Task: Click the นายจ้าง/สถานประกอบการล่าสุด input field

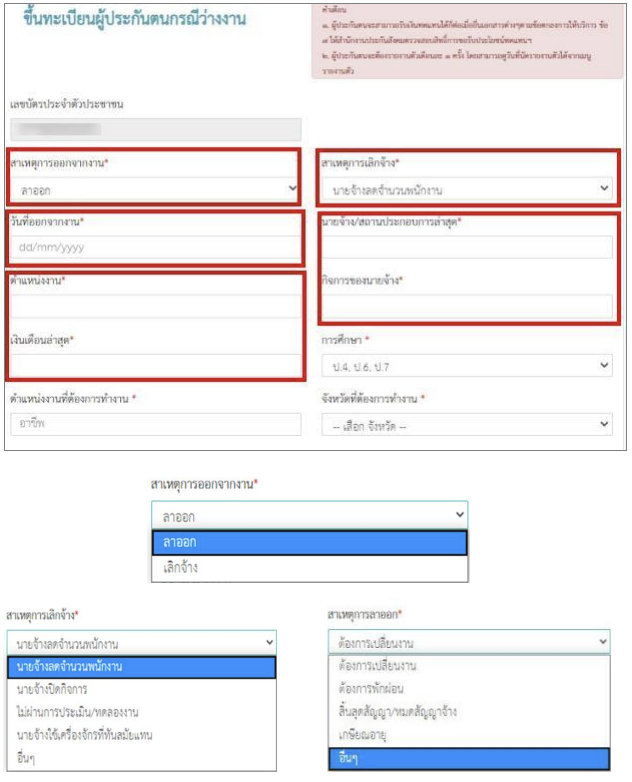Action: click(467, 247)
